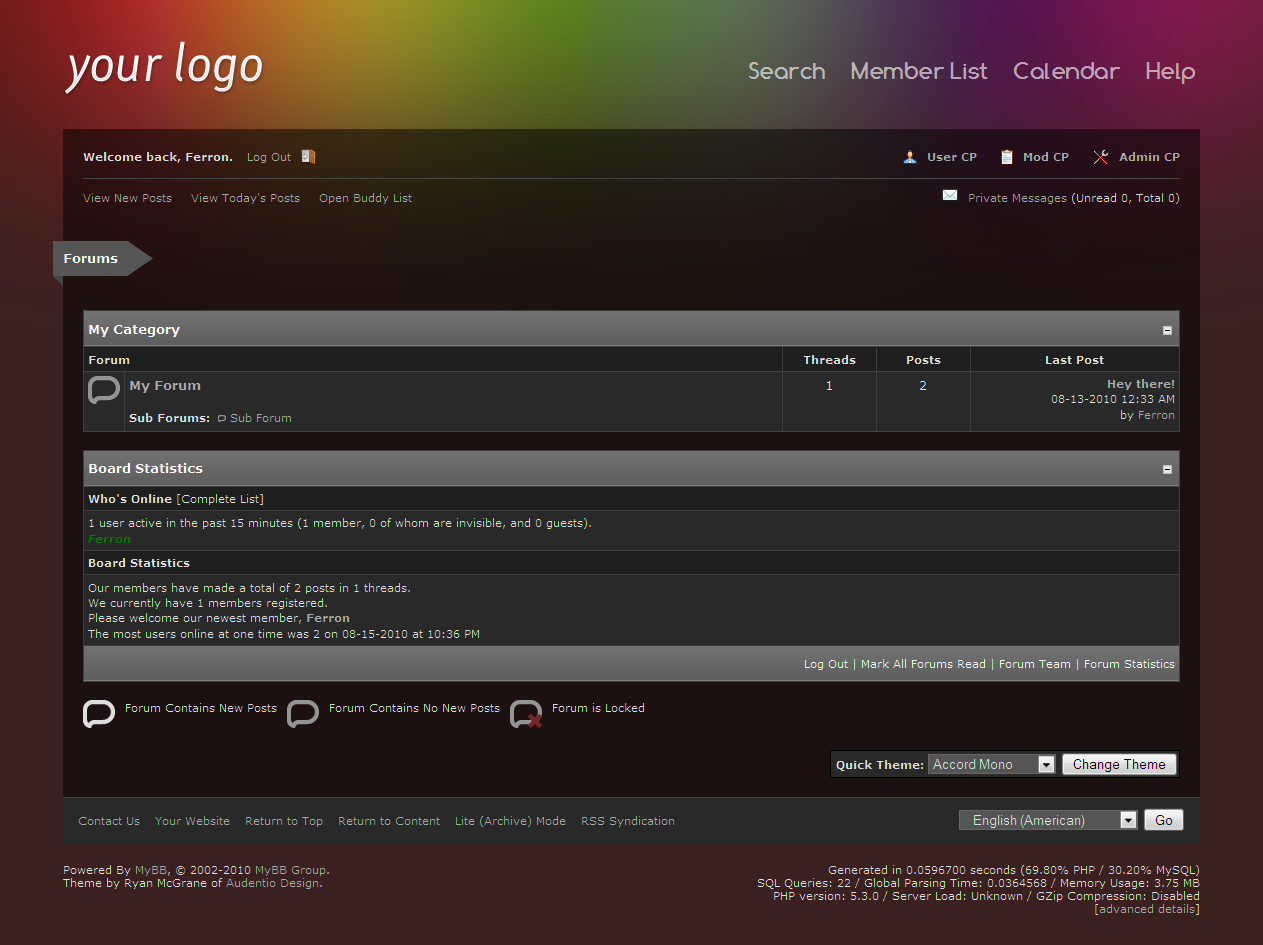The width and height of the screenshot is (1263, 945).
Task: Click the User CP person icon
Action: click(x=910, y=157)
